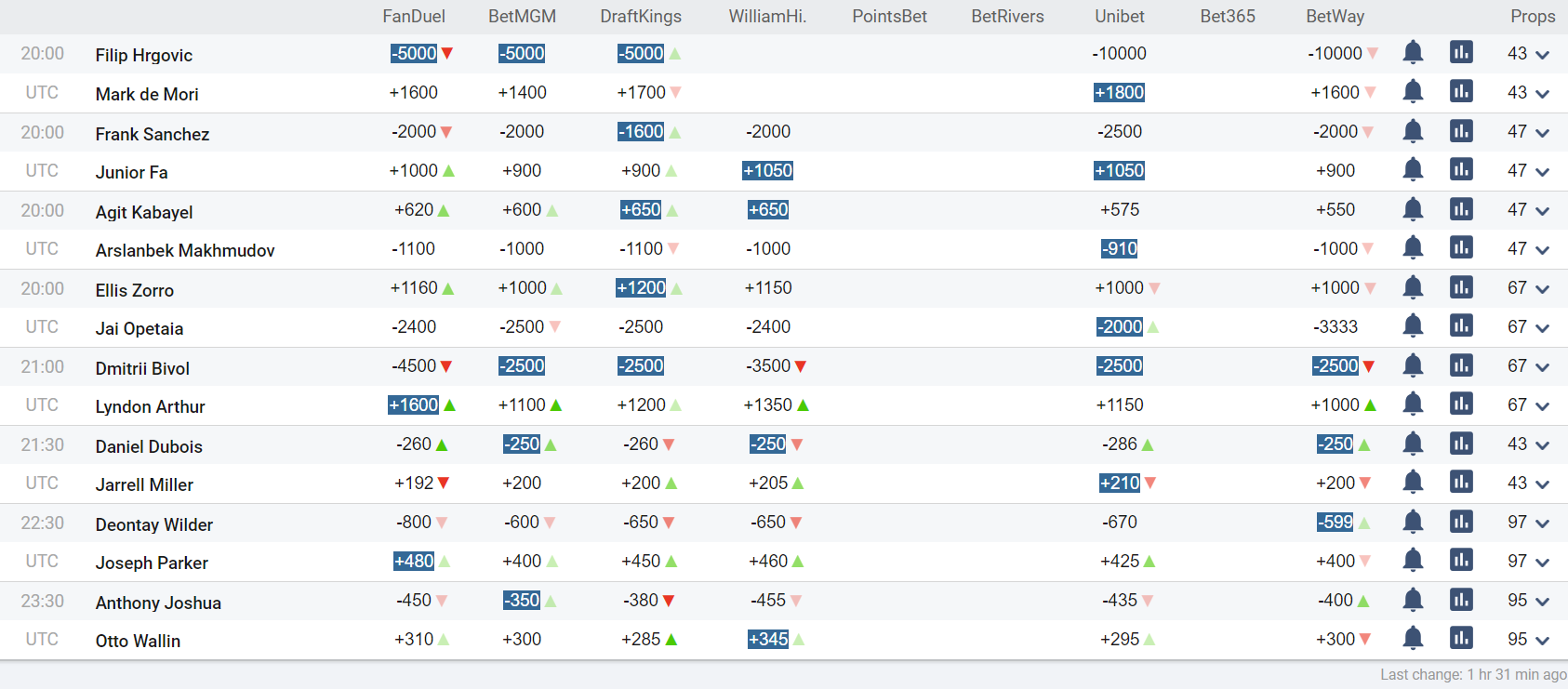Open fighter Arslanbek Makhmudov
This screenshot has width=1568, height=689.
pos(185,250)
